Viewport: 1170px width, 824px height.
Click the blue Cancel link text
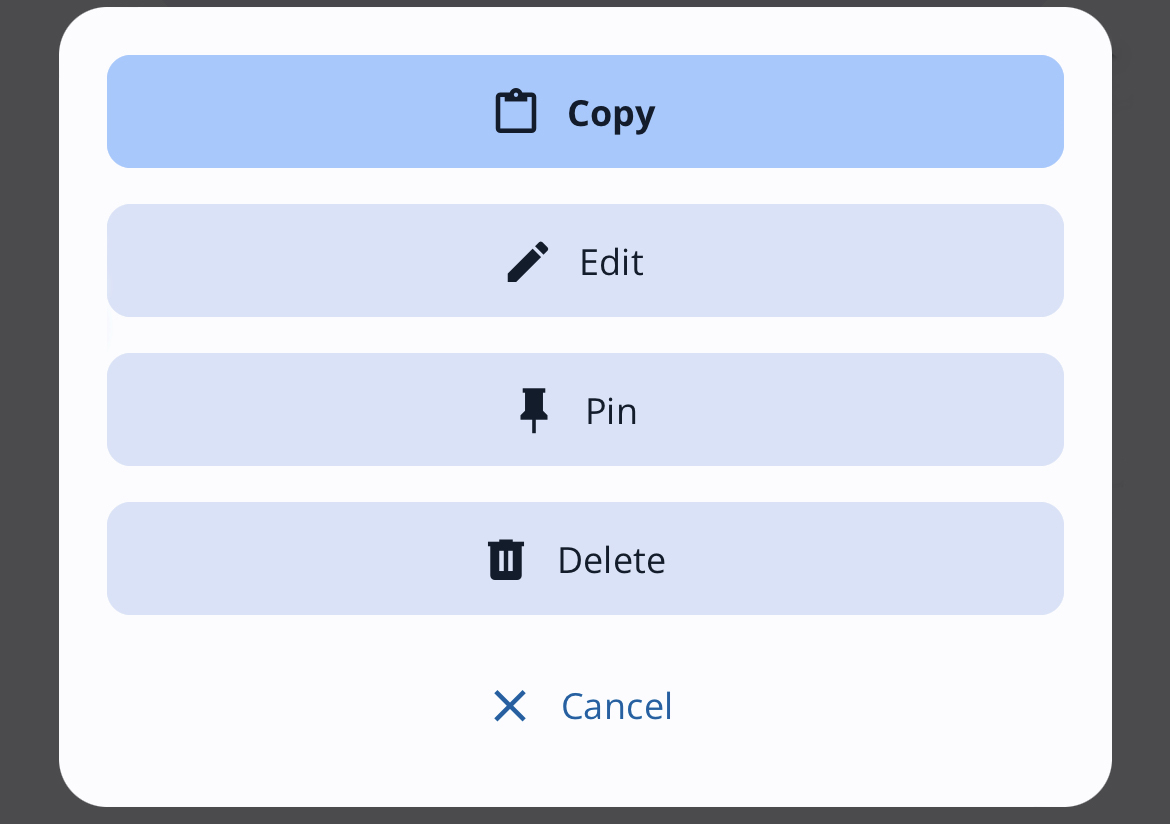pos(616,706)
